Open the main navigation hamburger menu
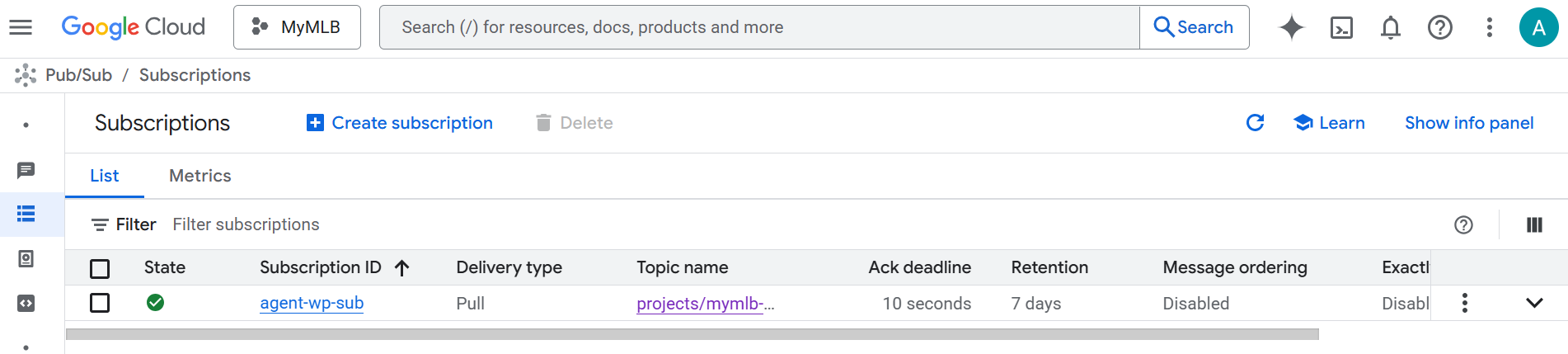1568x354 pixels. point(21,27)
